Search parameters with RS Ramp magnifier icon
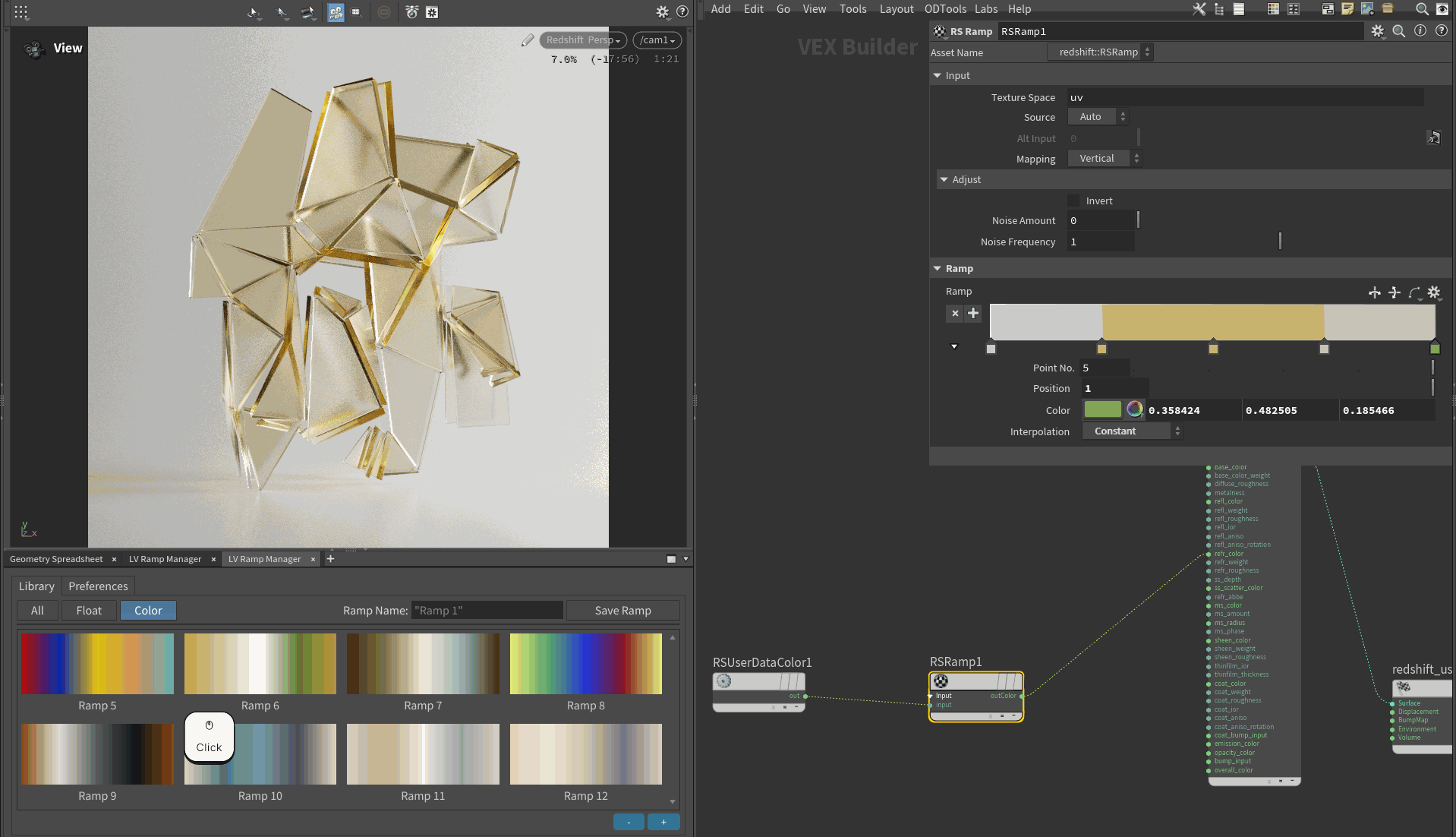The height and width of the screenshot is (837, 1456). point(1399,31)
